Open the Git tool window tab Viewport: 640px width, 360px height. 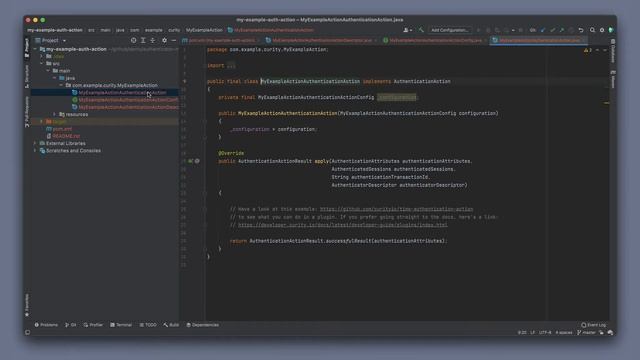71,325
